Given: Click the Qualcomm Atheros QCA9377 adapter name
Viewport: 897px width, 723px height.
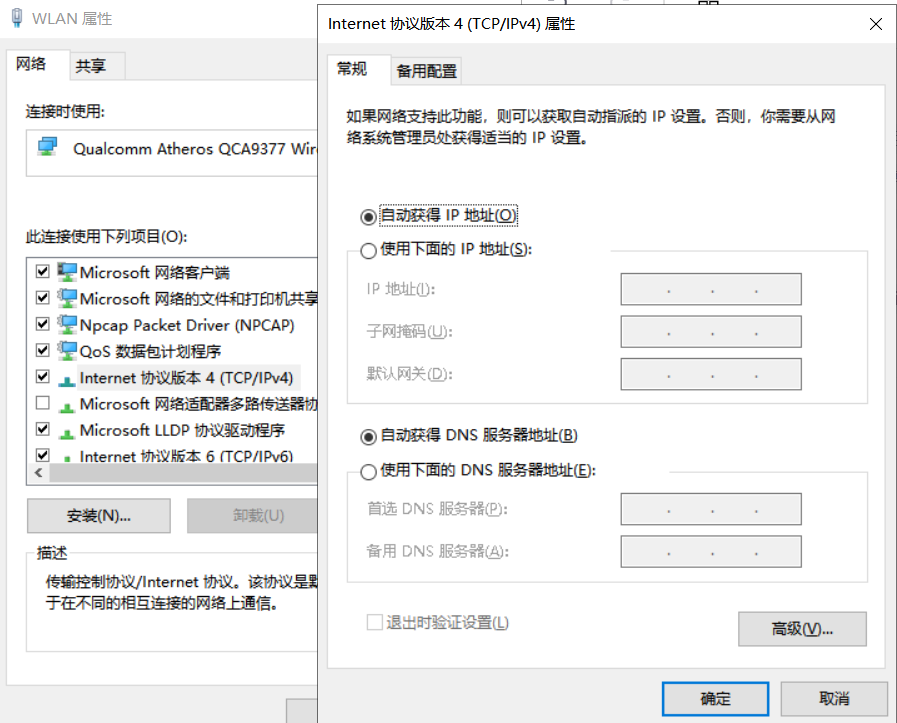Looking at the screenshot, I should (x=195, y=149).
